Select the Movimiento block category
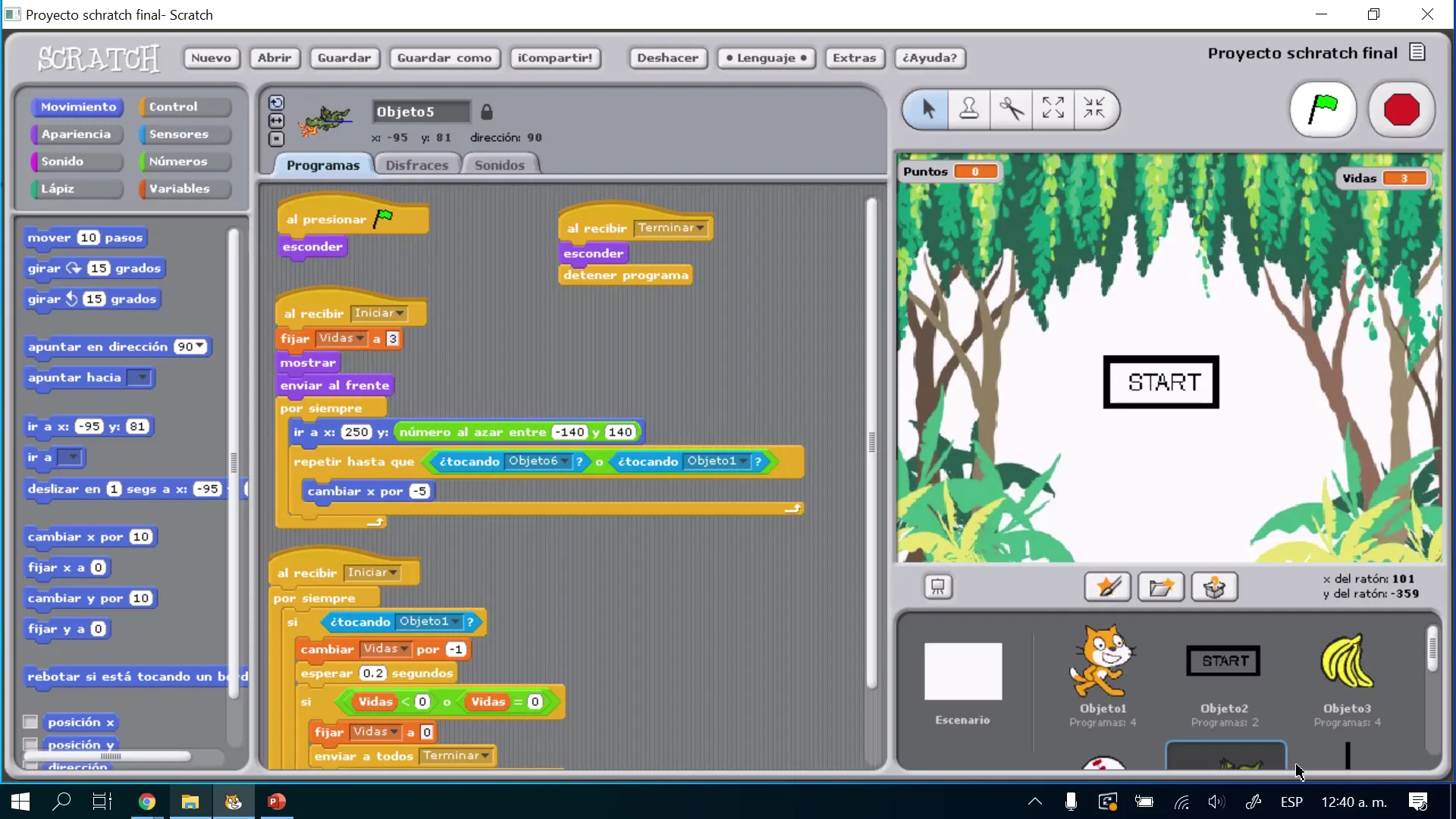 77,107
